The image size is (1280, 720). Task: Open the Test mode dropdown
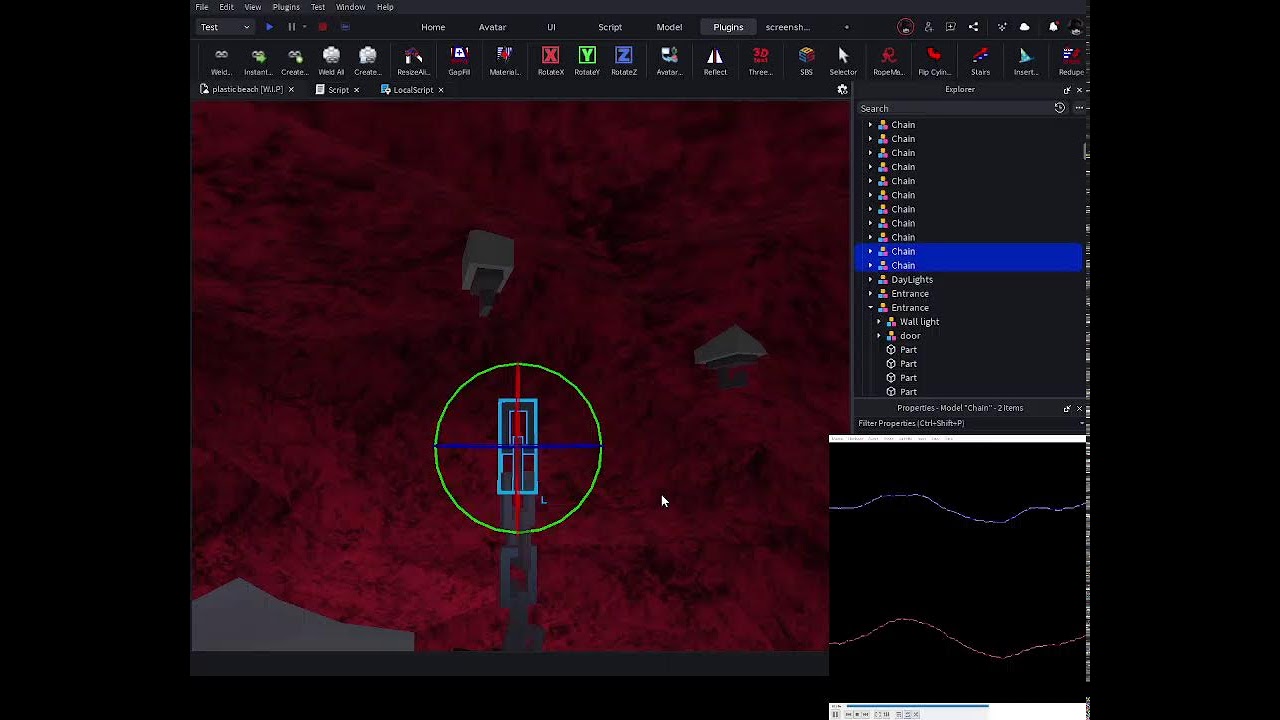coord(225,27)
